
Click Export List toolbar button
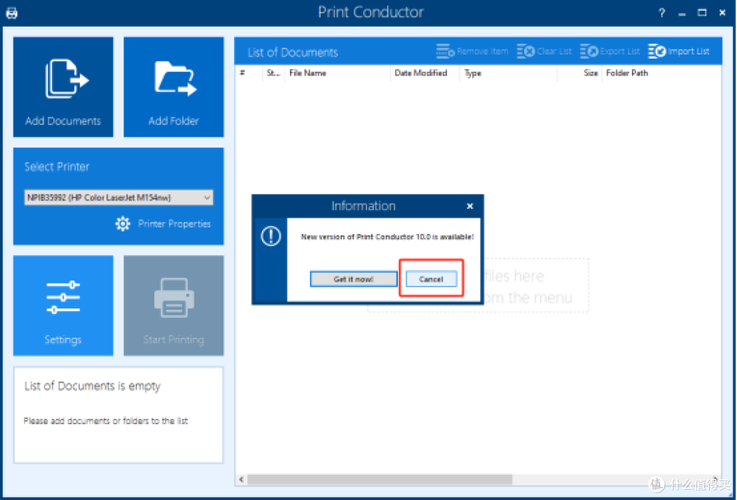tap(610, 51)
